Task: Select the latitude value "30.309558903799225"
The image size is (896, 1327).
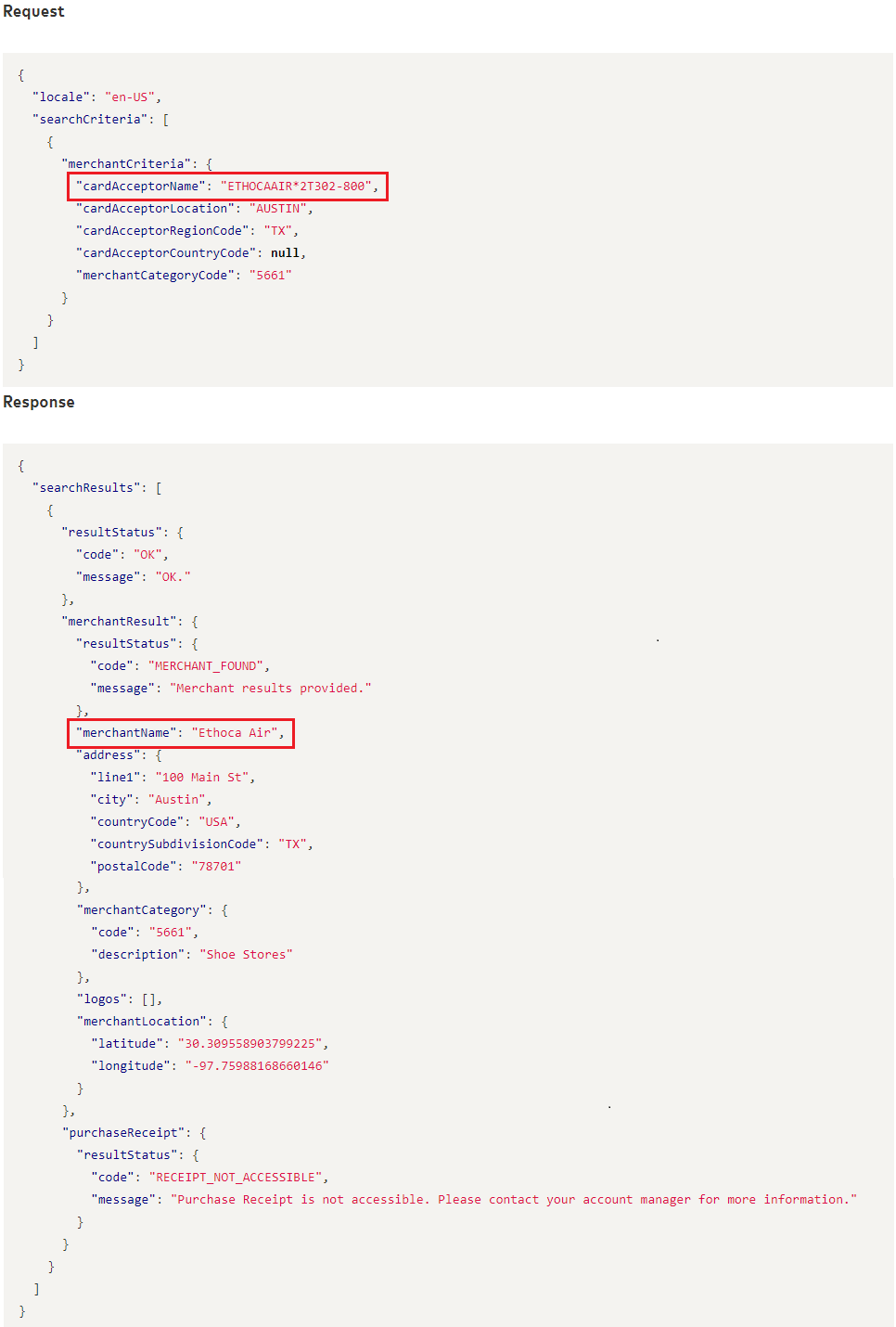Action: tap(250, 1044)
